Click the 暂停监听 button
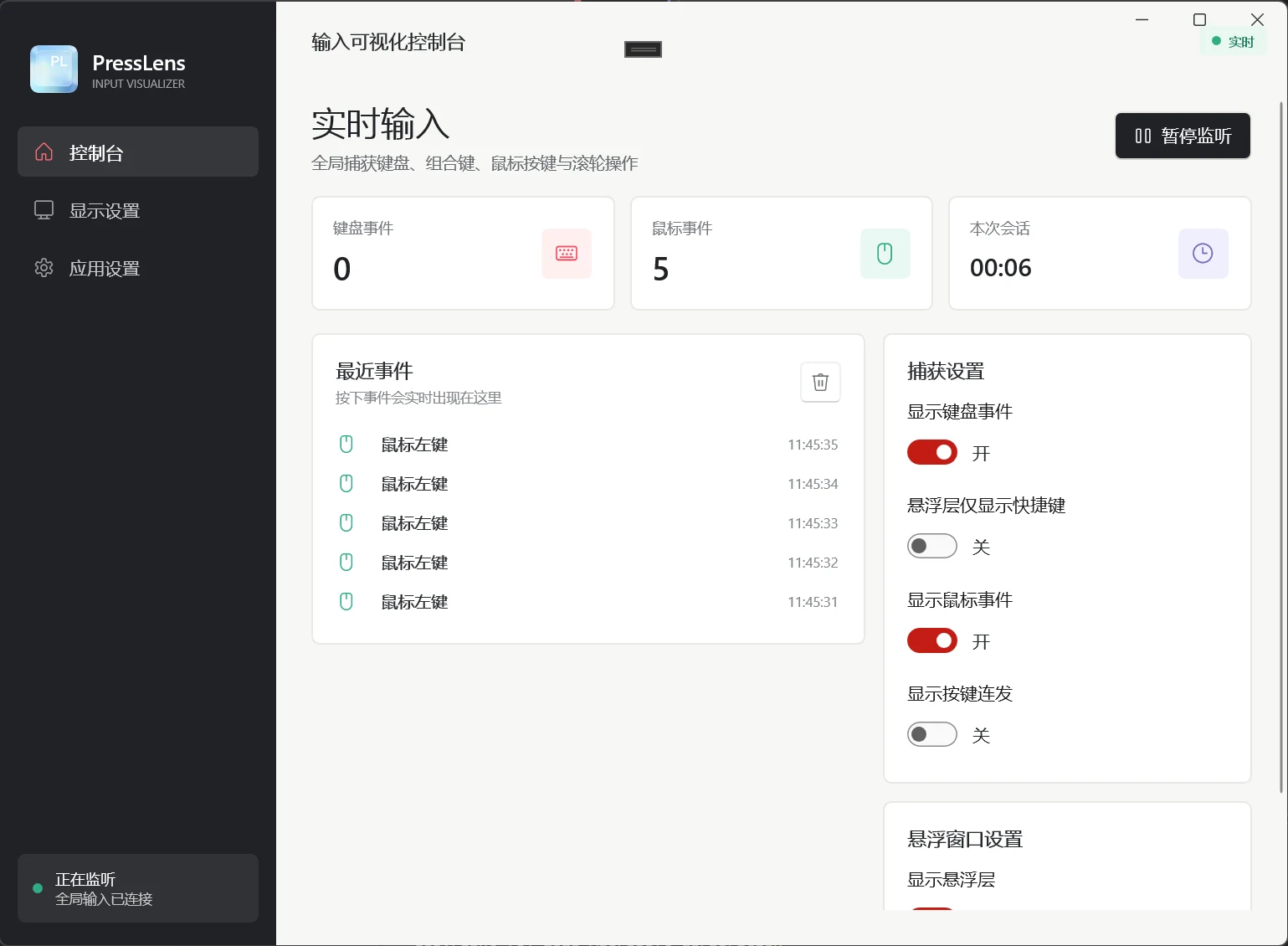Screen dimensions: 1288x946 point(1183,136)
